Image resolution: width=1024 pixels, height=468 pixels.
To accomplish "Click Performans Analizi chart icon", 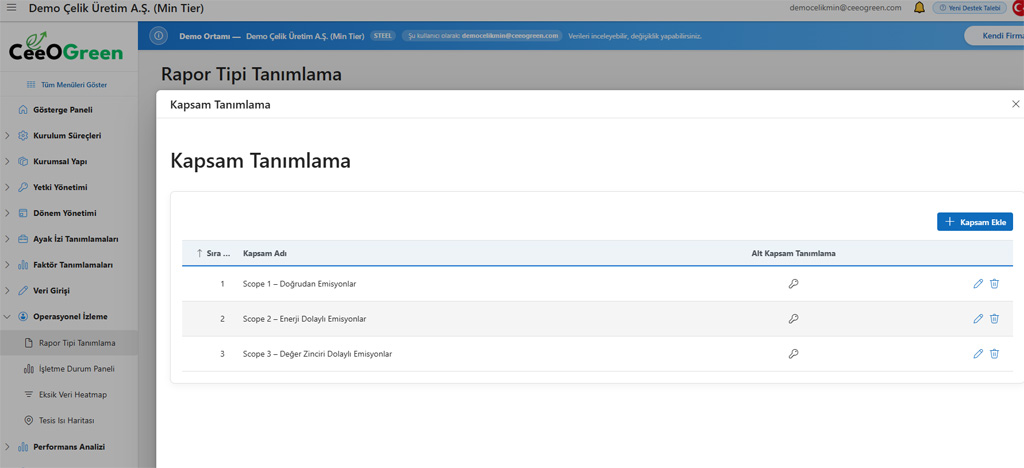I will [23, 447].
